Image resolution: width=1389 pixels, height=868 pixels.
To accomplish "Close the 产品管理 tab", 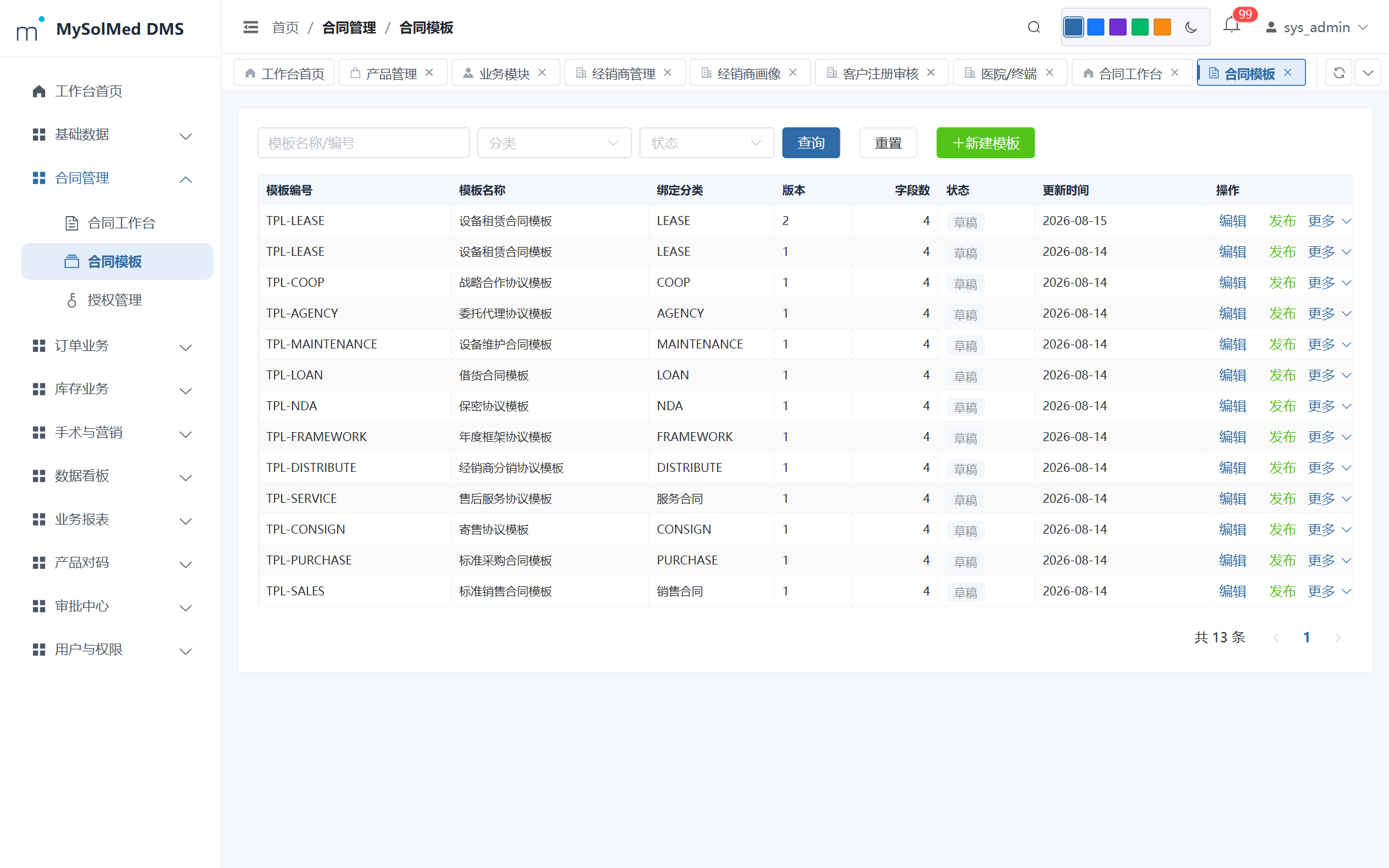I will pos(430,73).
